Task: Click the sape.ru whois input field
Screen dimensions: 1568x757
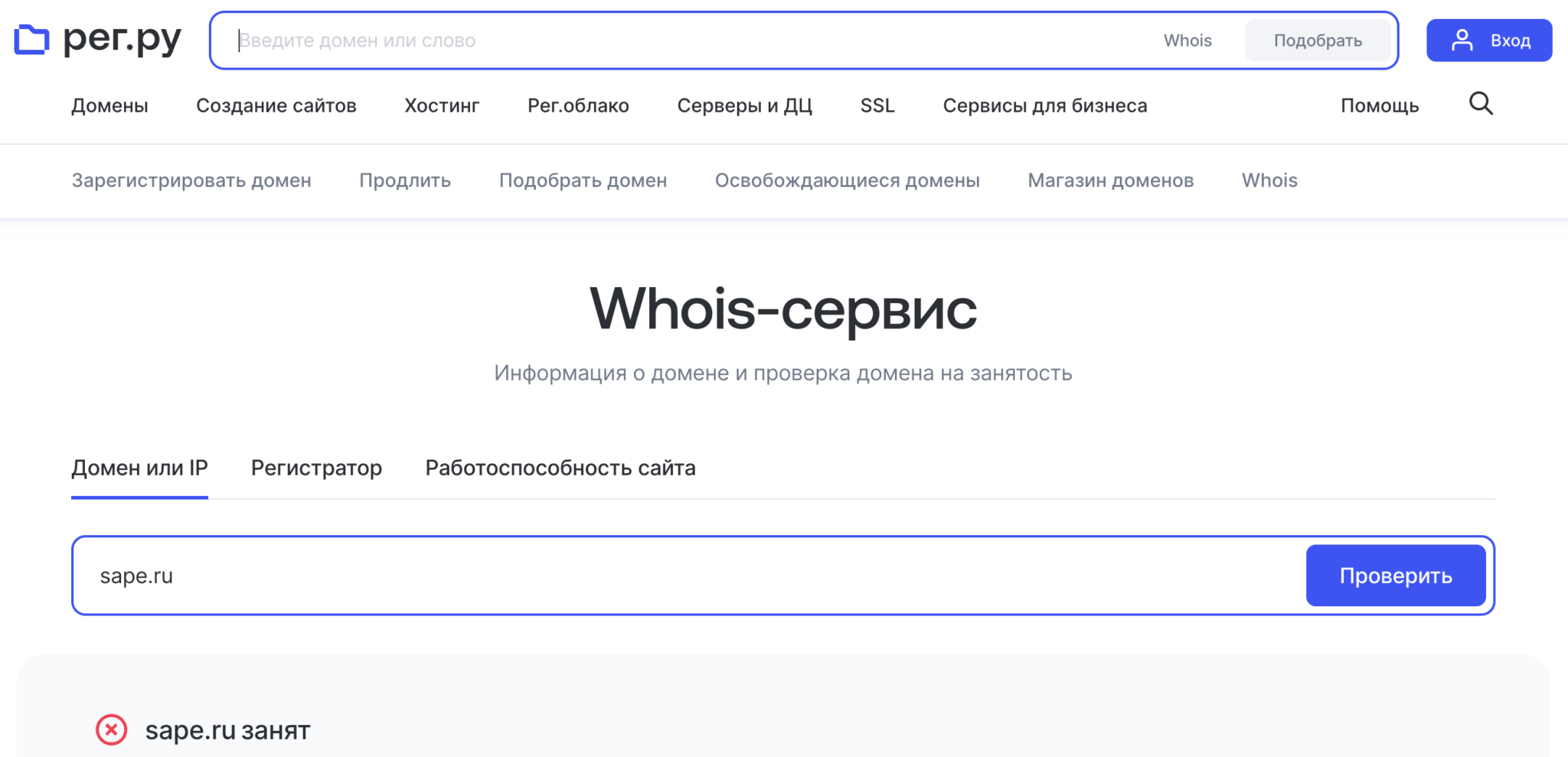Action: pos(689,576)
